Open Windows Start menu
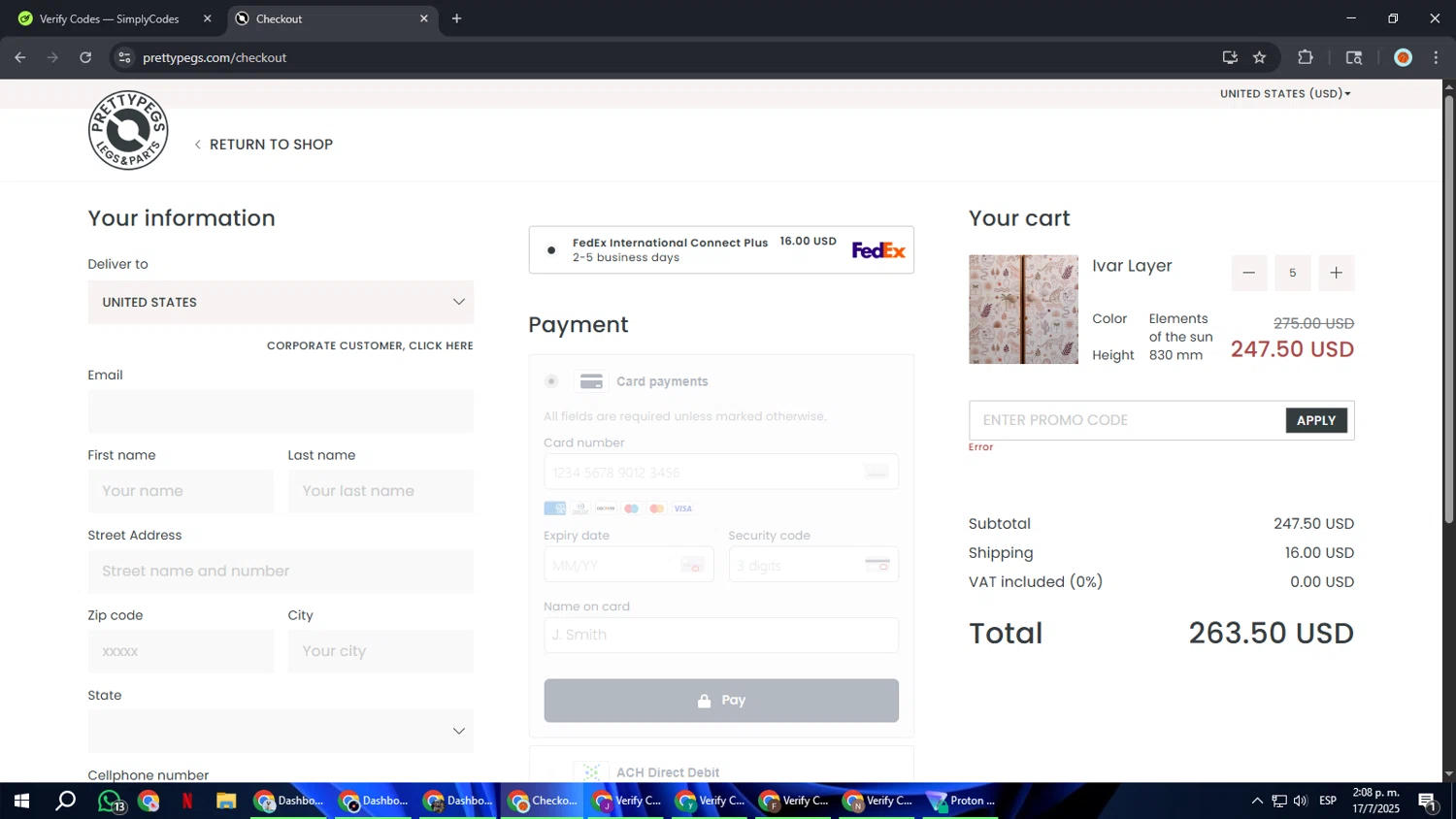The image size is (1456, 819). (21, 801)
